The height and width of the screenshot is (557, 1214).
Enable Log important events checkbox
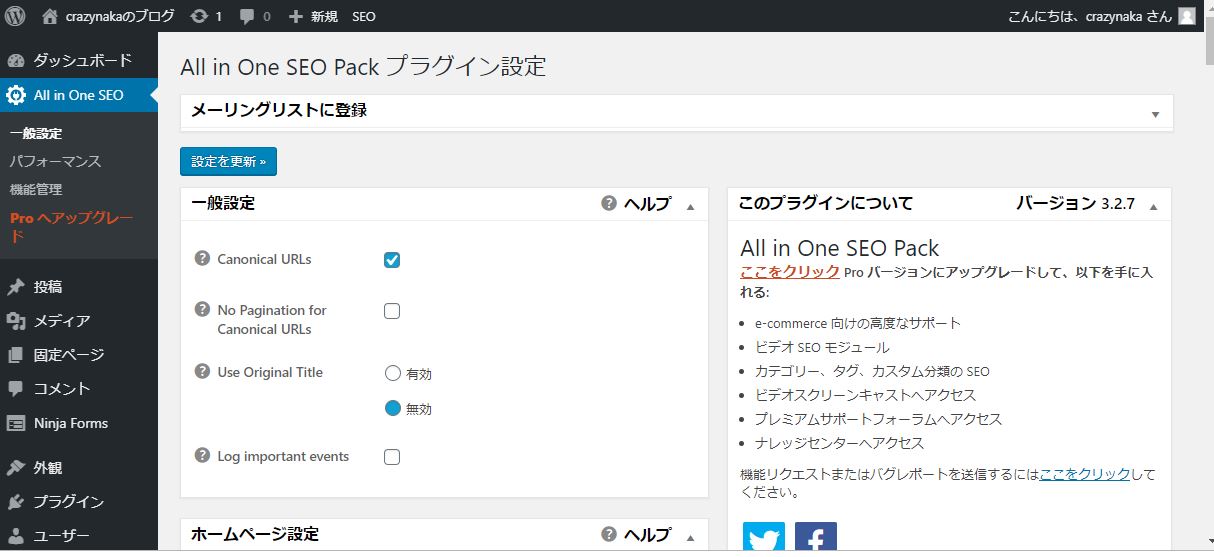(x=392, y=457)
